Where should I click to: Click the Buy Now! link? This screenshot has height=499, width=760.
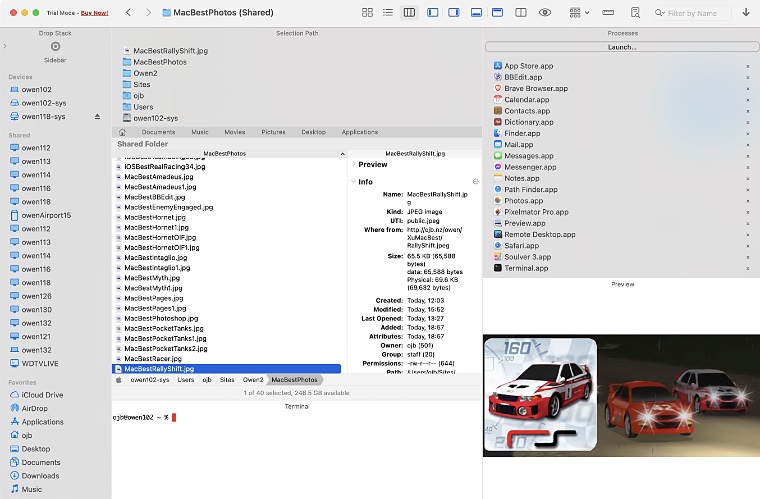[94, 13]
